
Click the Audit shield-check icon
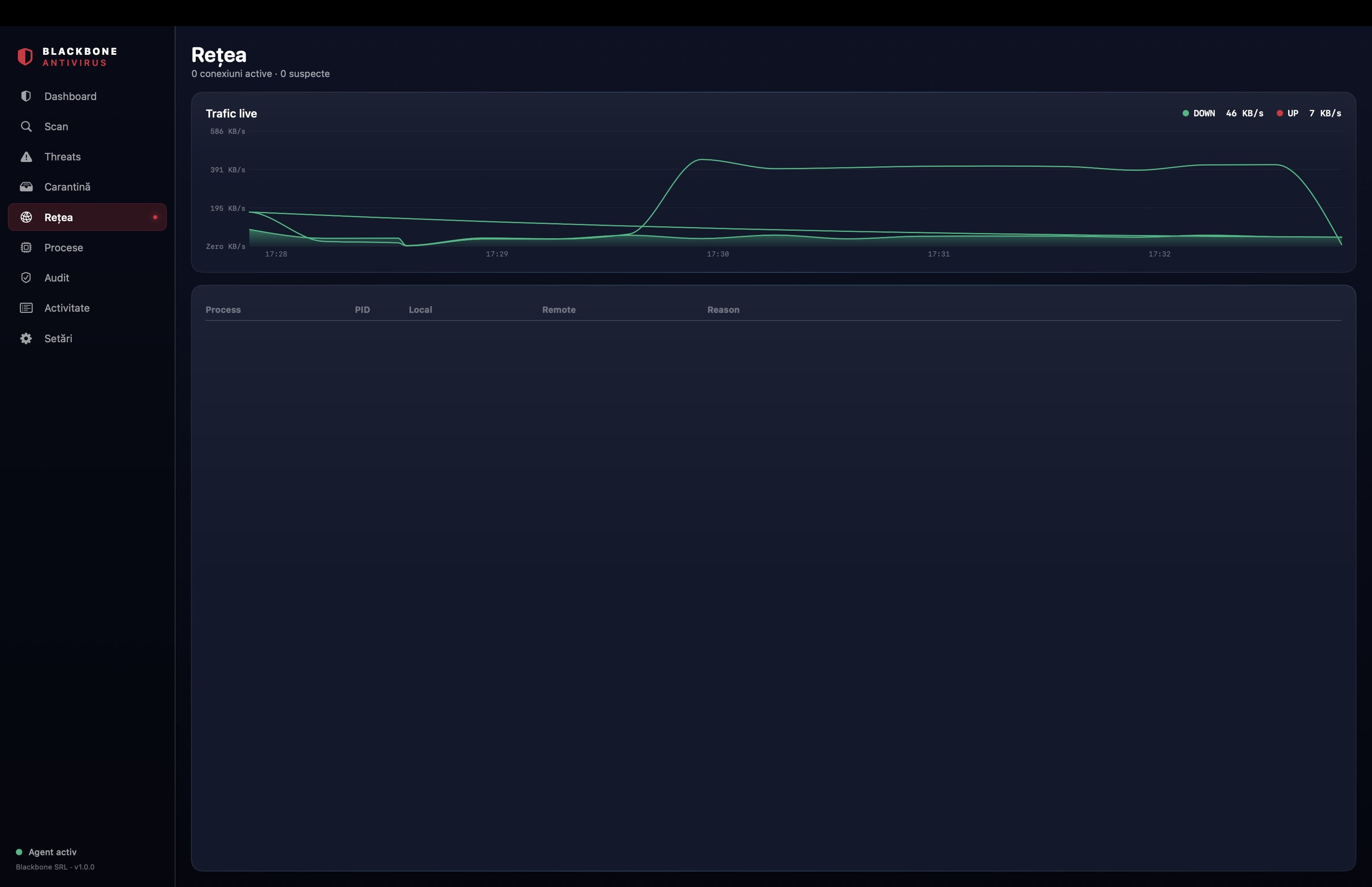[26, 278]
